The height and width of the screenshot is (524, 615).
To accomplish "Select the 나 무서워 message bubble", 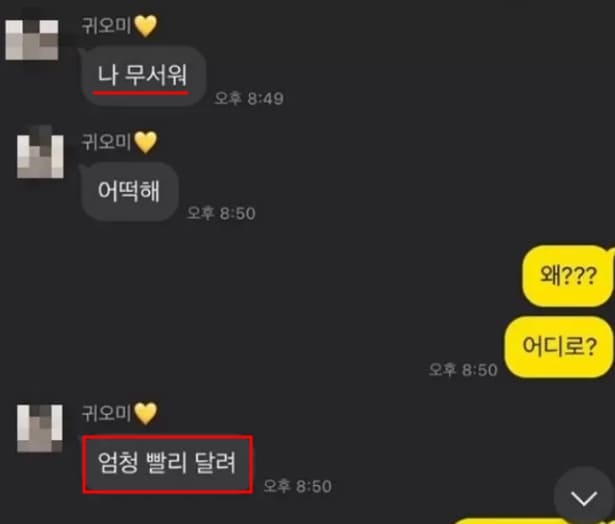I will point(143,76).
